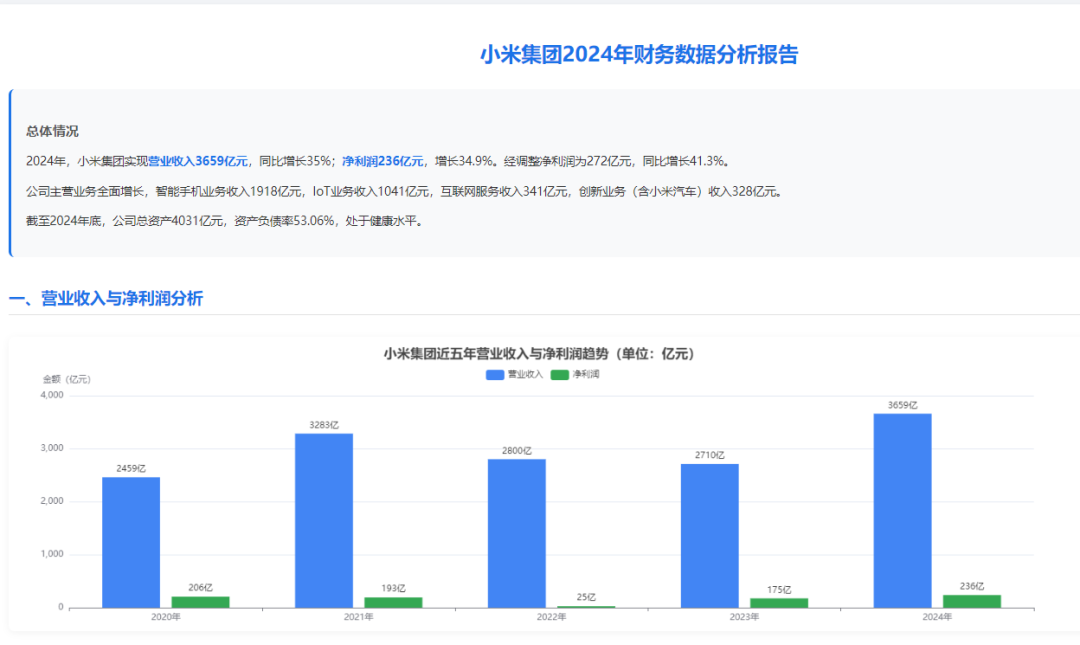Click the 193亿 data label
Image resolution: width=1080 pixels, height=645 pixels.
393,588
